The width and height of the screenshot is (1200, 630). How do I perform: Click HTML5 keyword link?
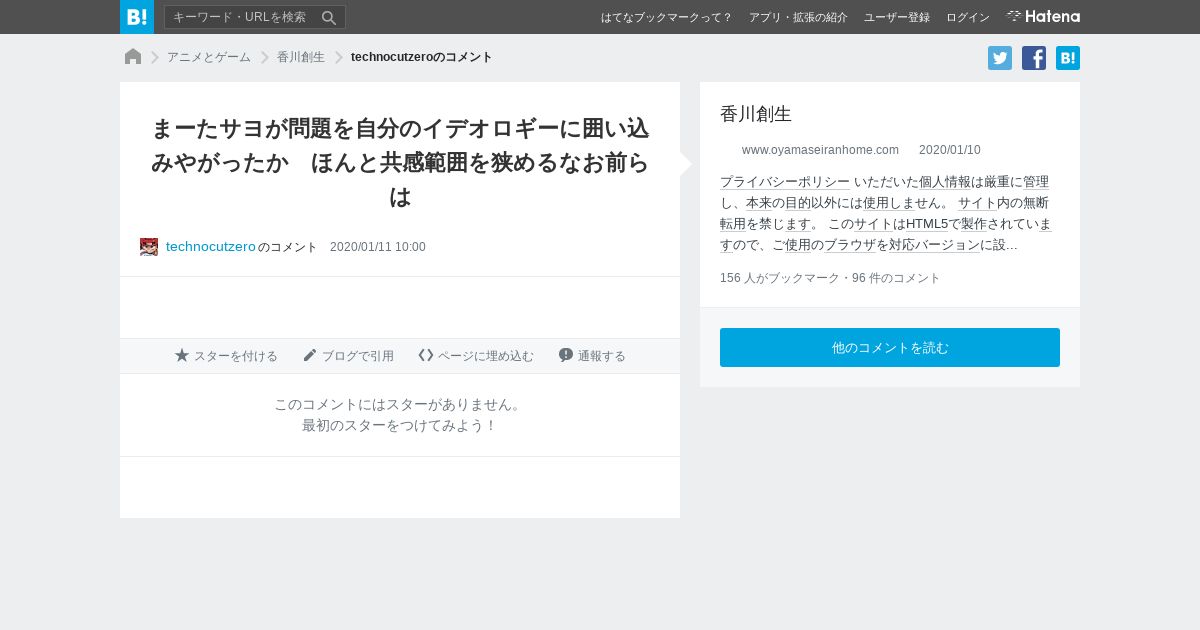point(926,224)
